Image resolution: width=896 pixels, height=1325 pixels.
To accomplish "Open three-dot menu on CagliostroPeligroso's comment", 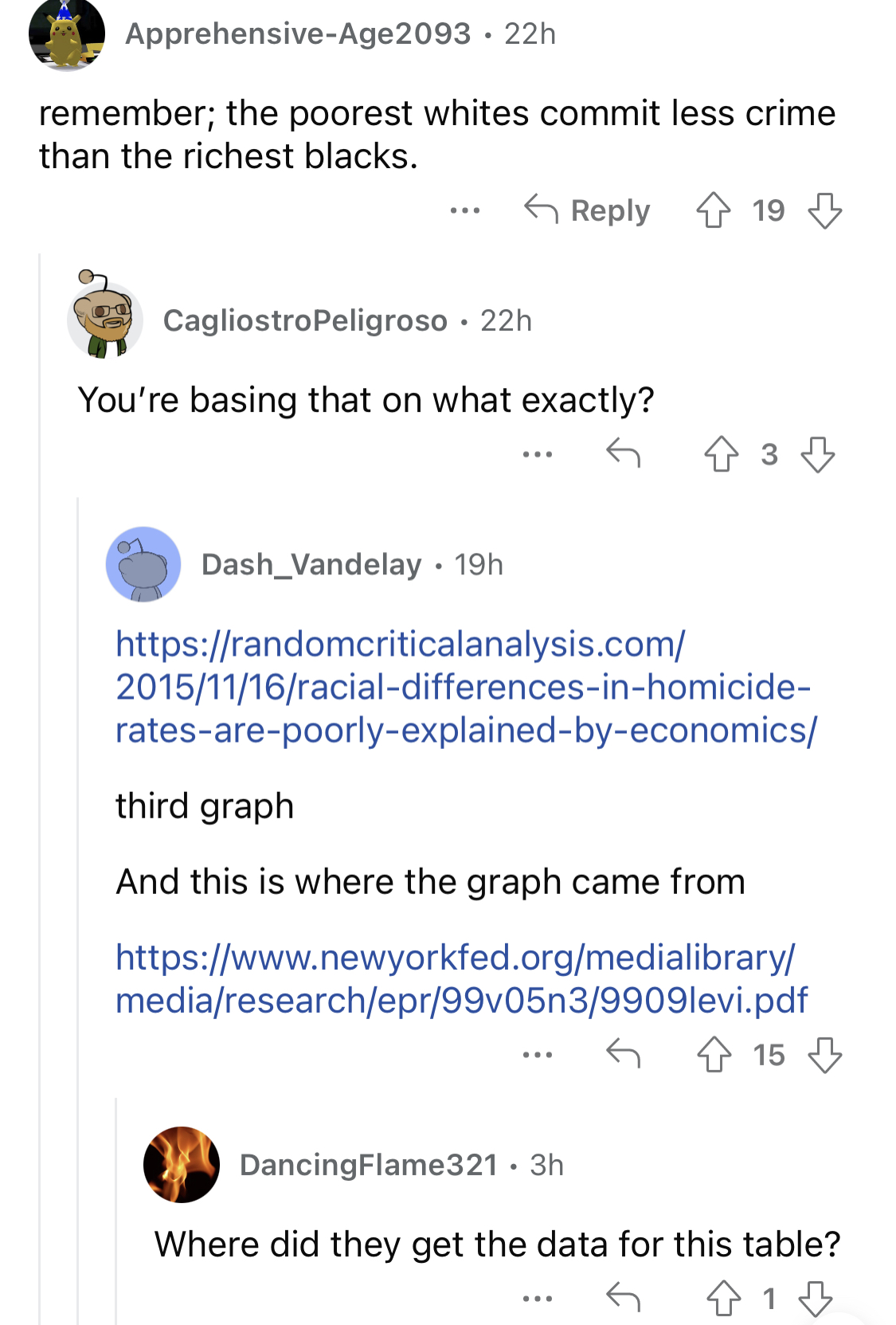I will (x=538, y=454).
